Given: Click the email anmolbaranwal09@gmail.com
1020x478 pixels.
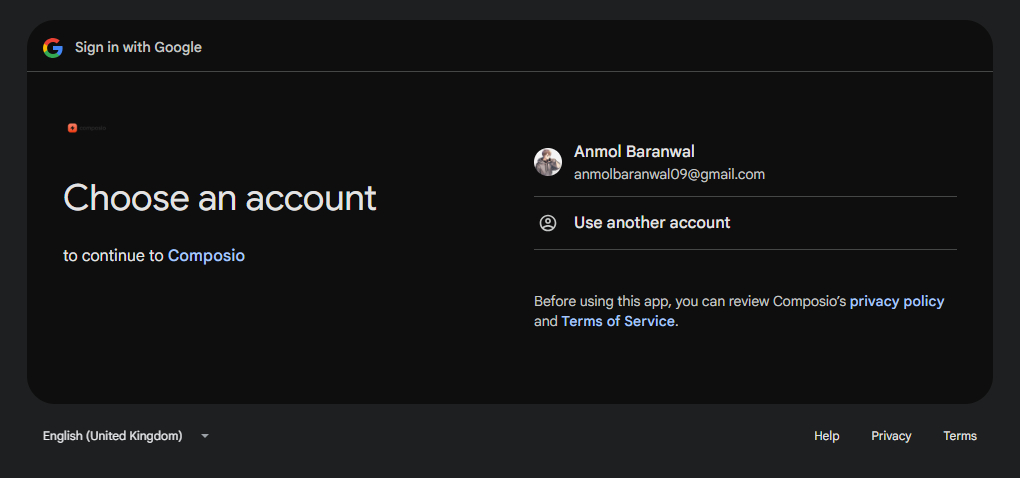Looking at the screenshot, I should click(669, 174).
